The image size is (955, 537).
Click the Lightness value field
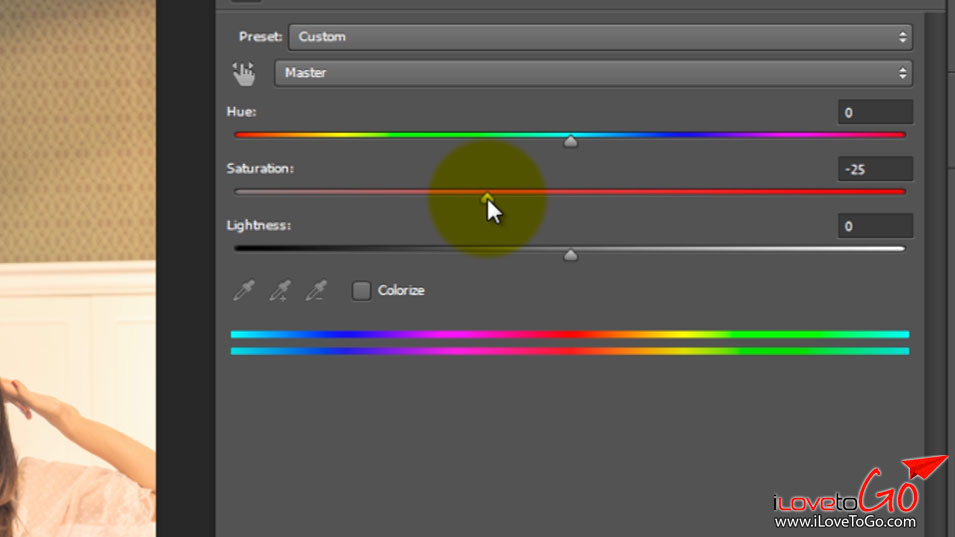[x=875, y=226]
